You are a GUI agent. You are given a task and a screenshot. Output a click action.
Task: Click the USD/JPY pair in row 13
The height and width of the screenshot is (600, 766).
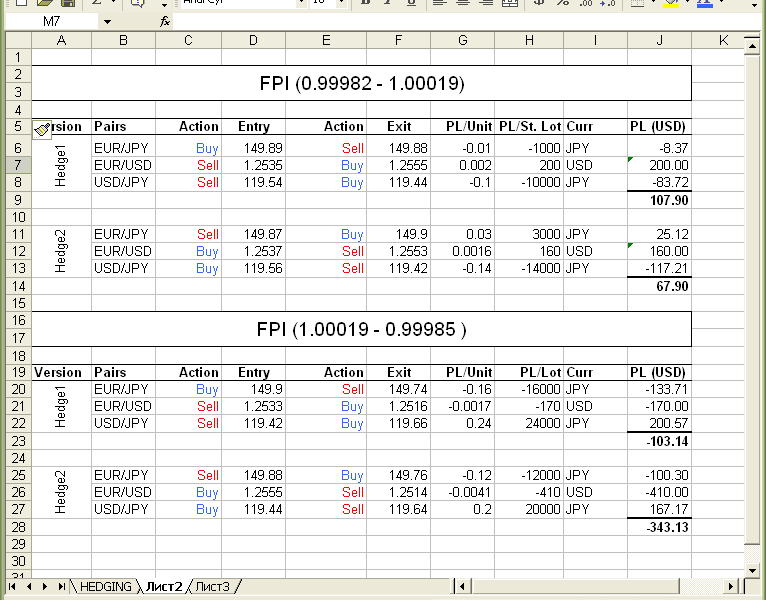[x=123, y=268]
